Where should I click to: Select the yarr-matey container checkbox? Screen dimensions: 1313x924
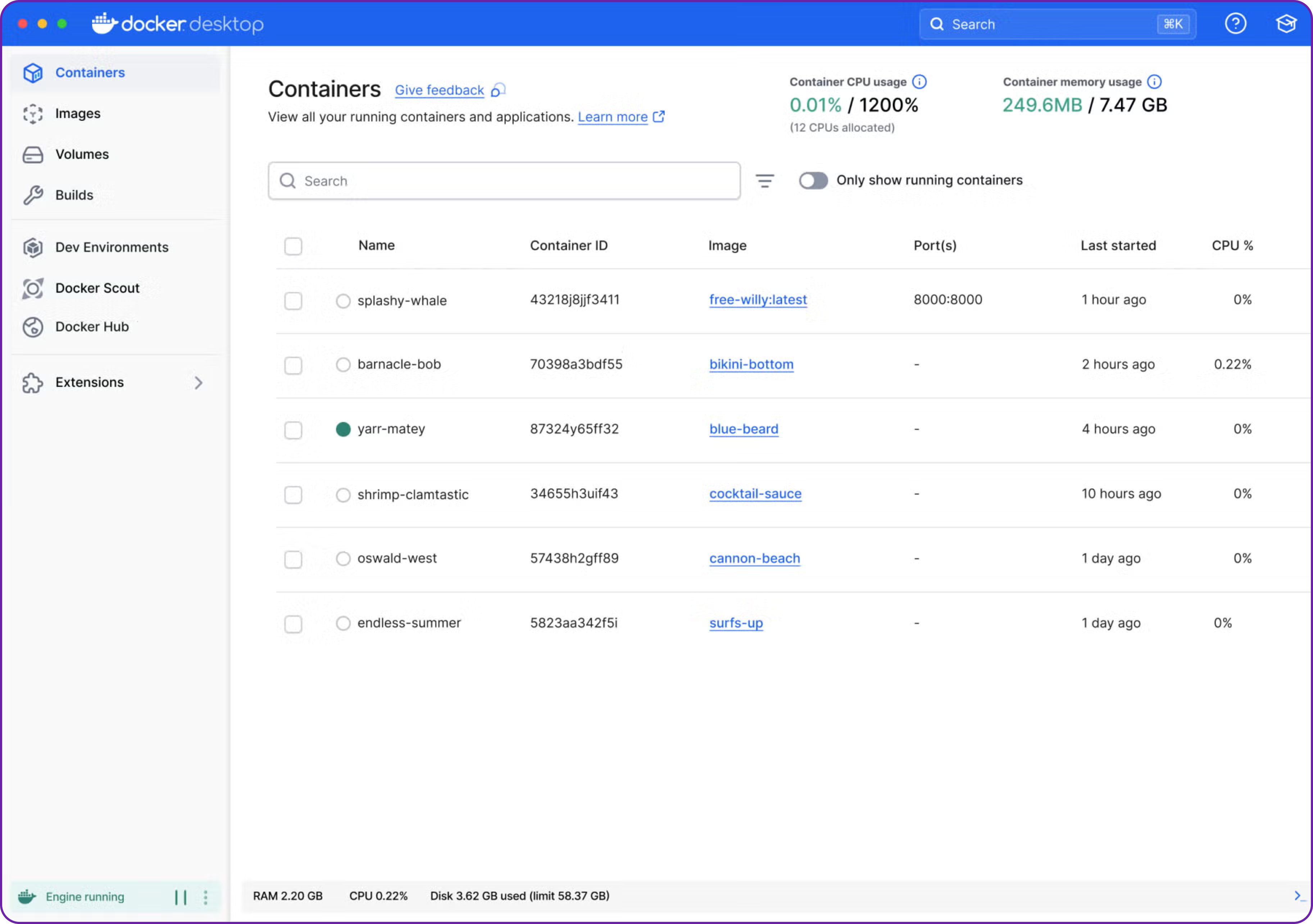293,430
